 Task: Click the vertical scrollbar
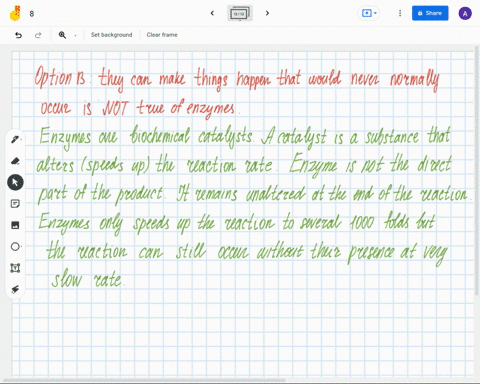[x=477, y=170]
